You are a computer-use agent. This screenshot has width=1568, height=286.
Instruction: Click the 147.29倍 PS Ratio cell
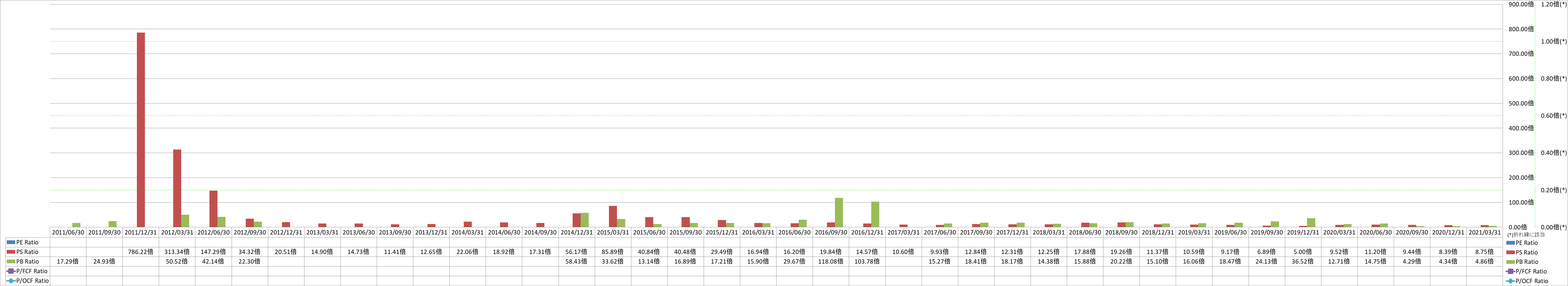(214, 252)
